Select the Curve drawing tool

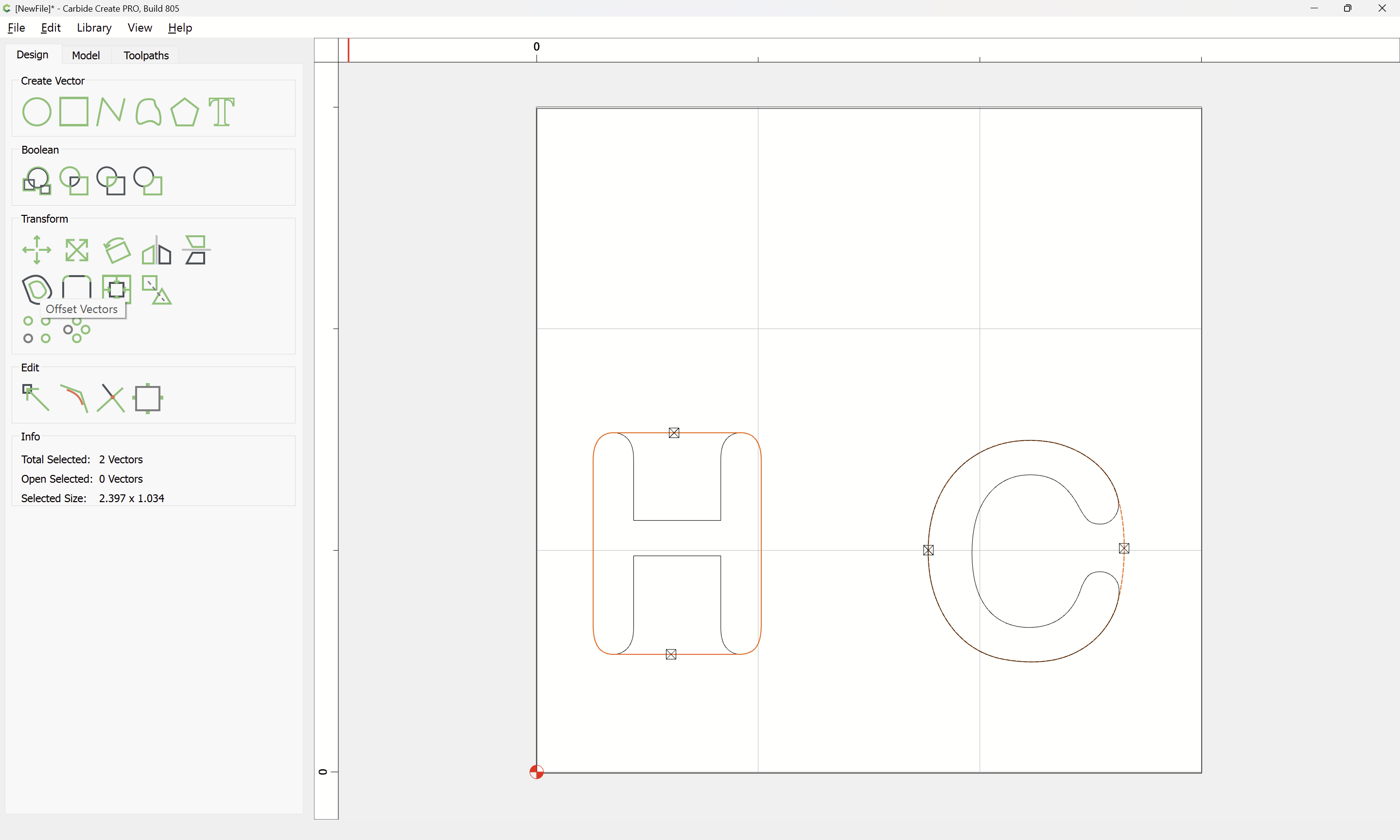pos(148,111)
